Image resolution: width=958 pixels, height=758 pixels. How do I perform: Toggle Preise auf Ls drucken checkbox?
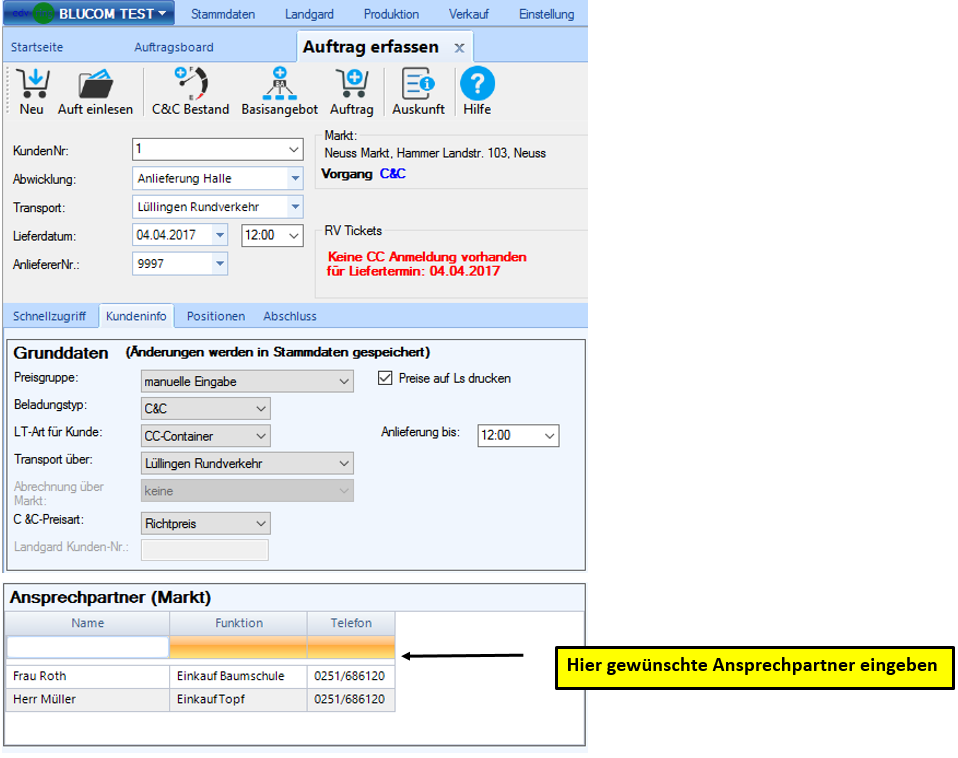385,379
